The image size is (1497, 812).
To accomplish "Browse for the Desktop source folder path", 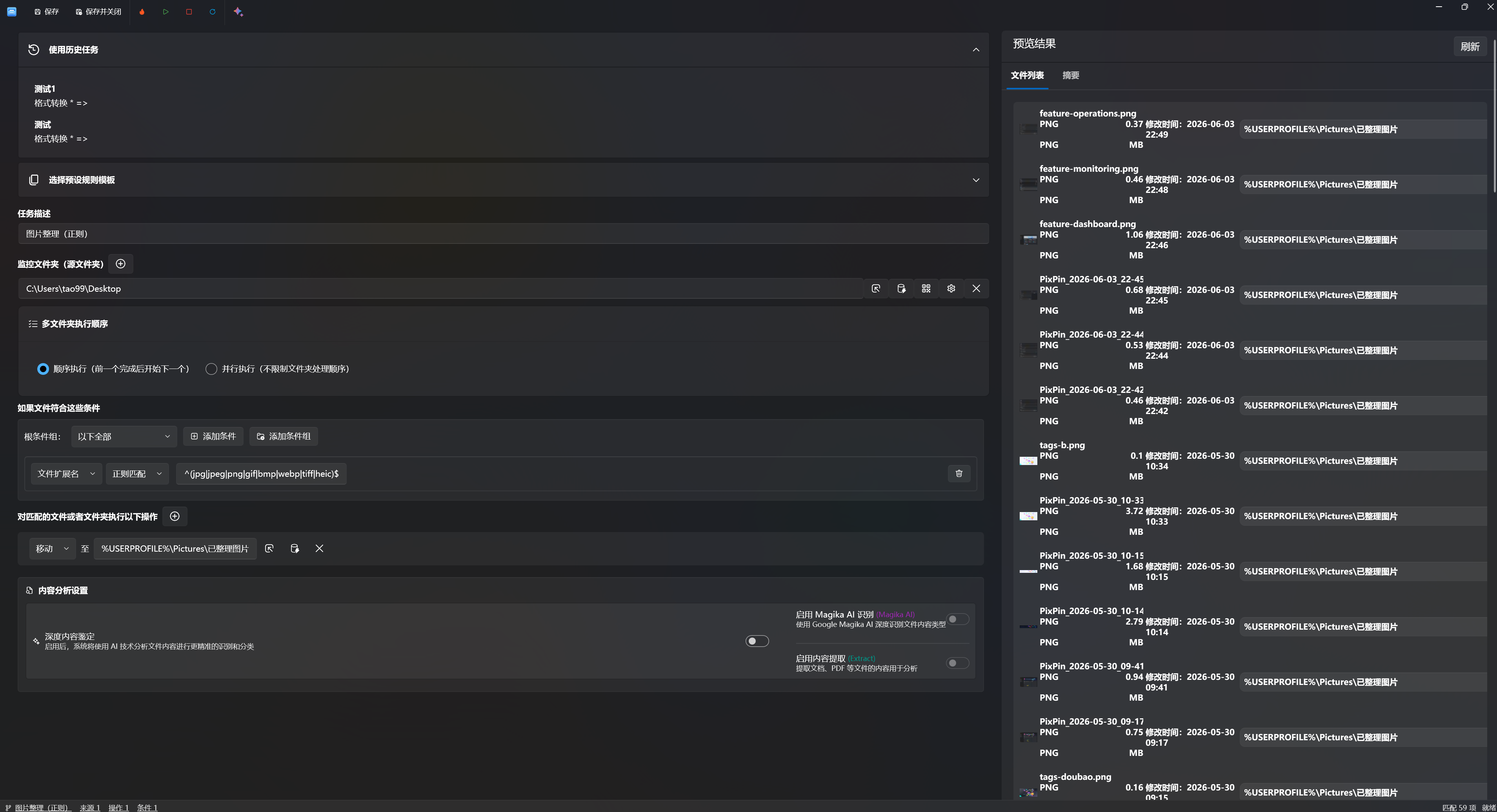I will click(x=876, y=289).
